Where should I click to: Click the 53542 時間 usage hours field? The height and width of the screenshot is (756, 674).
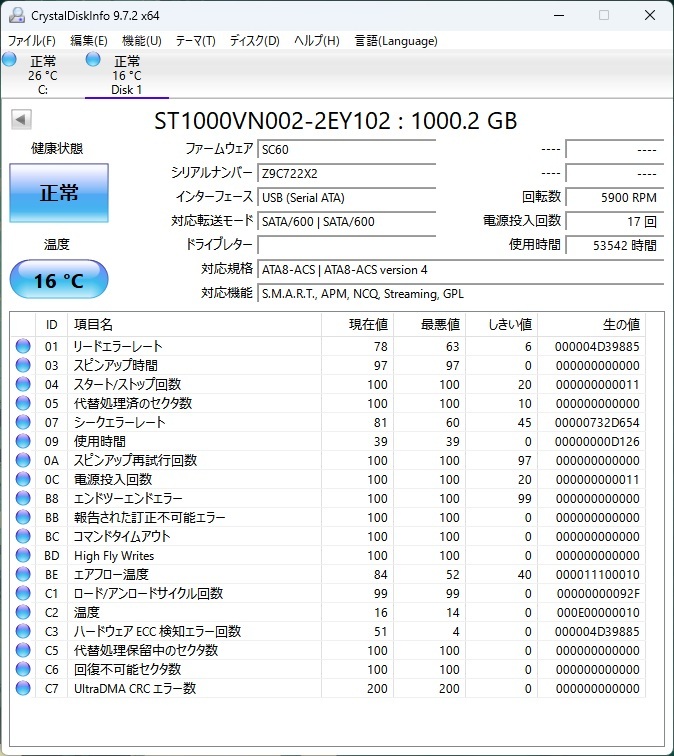(614, 245)
